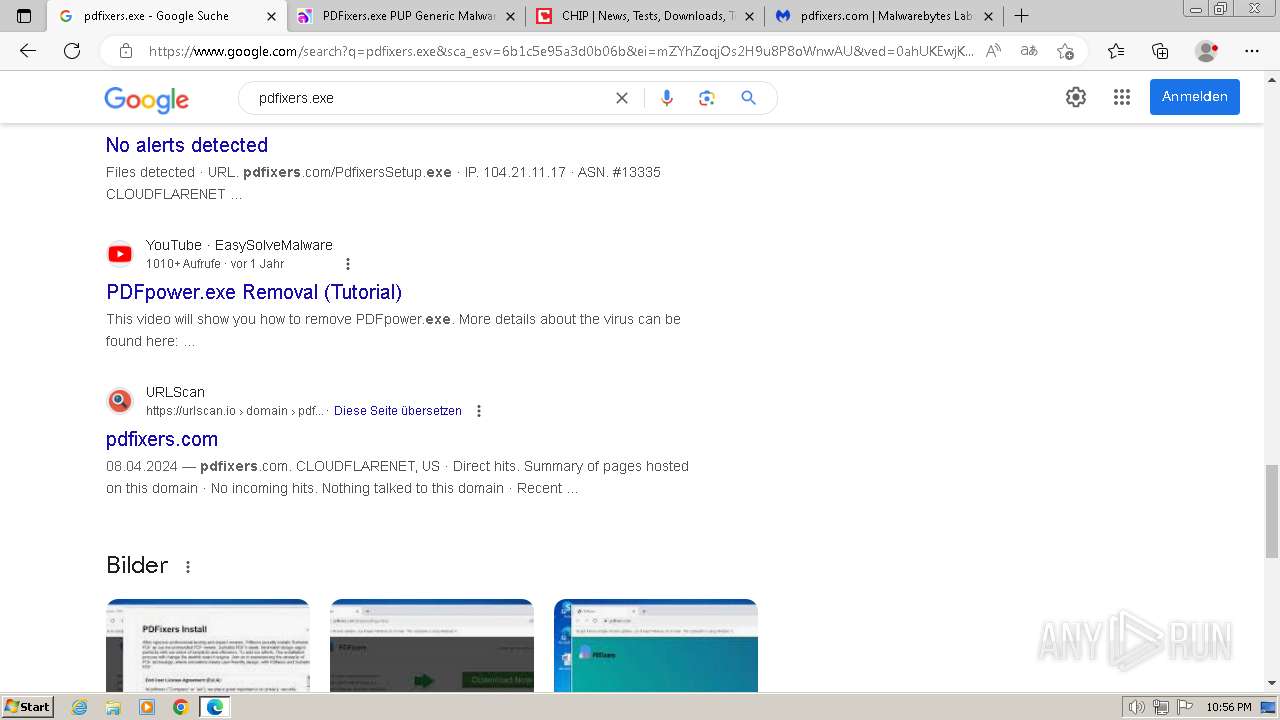The width and height of the screenshot is (1280, 720).
Task: Open PDFpower.exe Removal (Tutorial) link
Action: coord(254,292)
